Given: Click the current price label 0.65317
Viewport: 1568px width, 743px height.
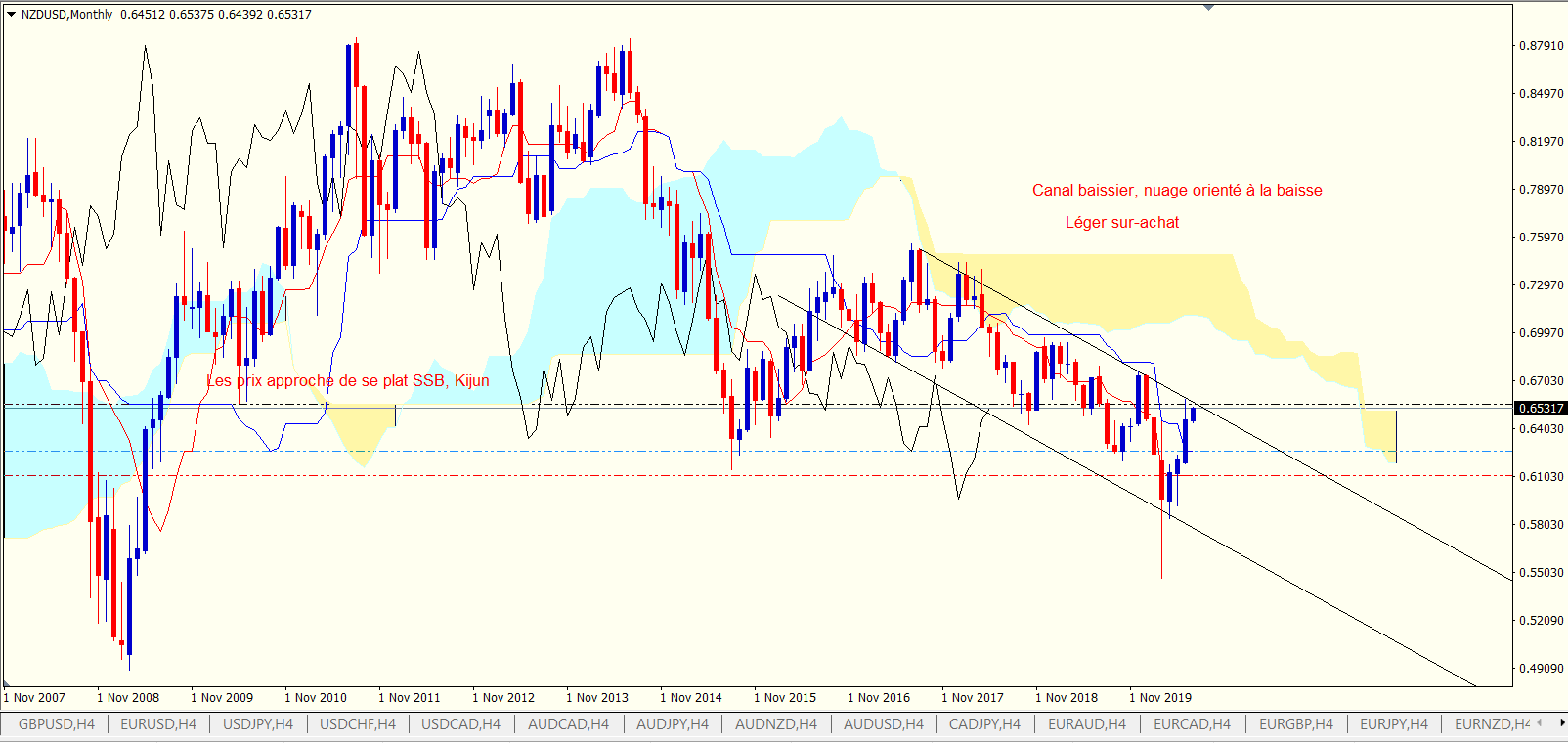Looking at the screenshot, I should click(1541, 409).
